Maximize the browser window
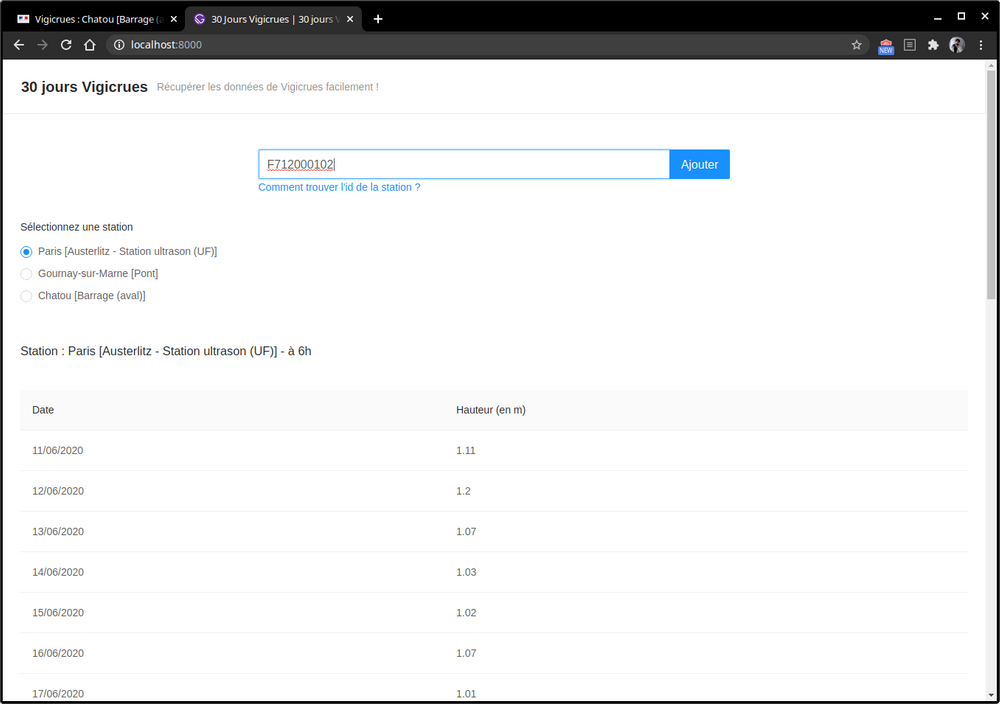Screen dimensions: 1000x704 pos(961,17)
